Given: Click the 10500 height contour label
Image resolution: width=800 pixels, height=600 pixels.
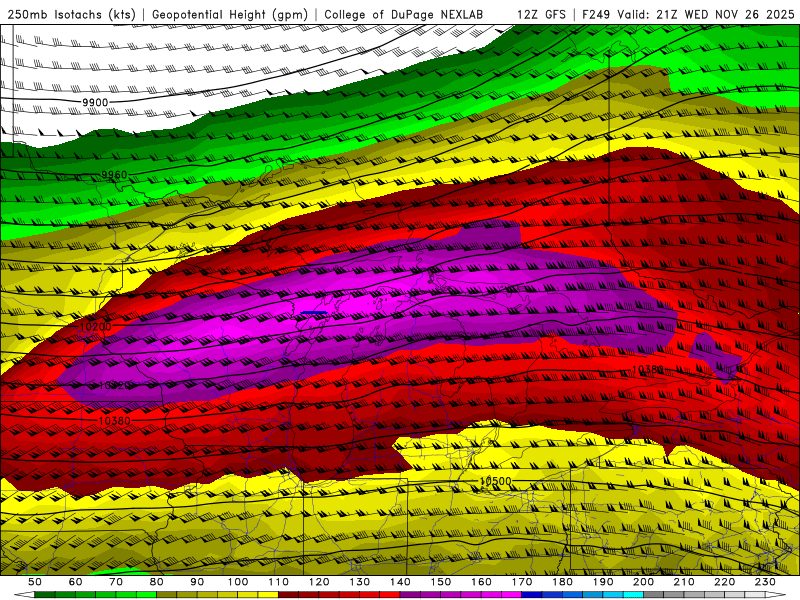Looking at the screenshot, I should (495, 481).
